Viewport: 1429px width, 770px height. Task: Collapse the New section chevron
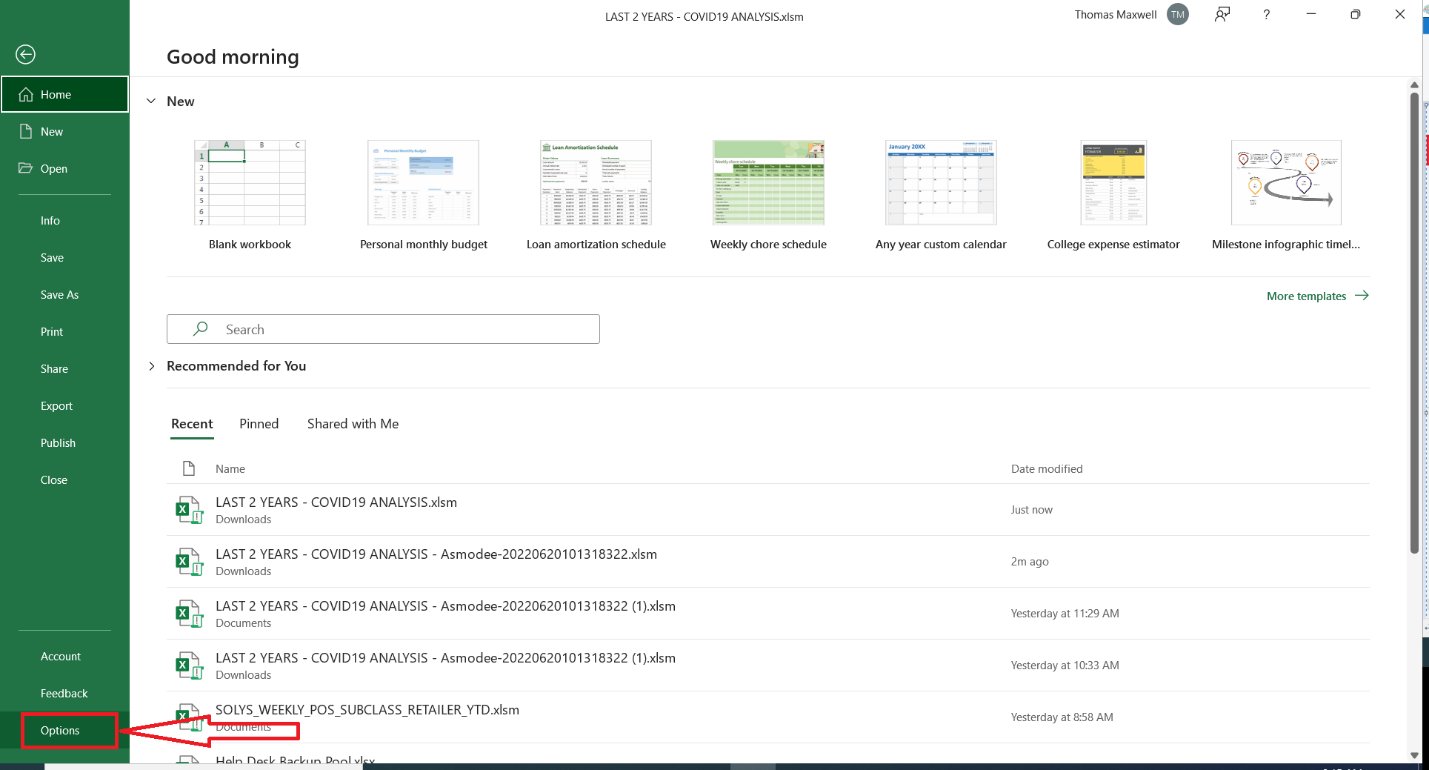(151, 101)
